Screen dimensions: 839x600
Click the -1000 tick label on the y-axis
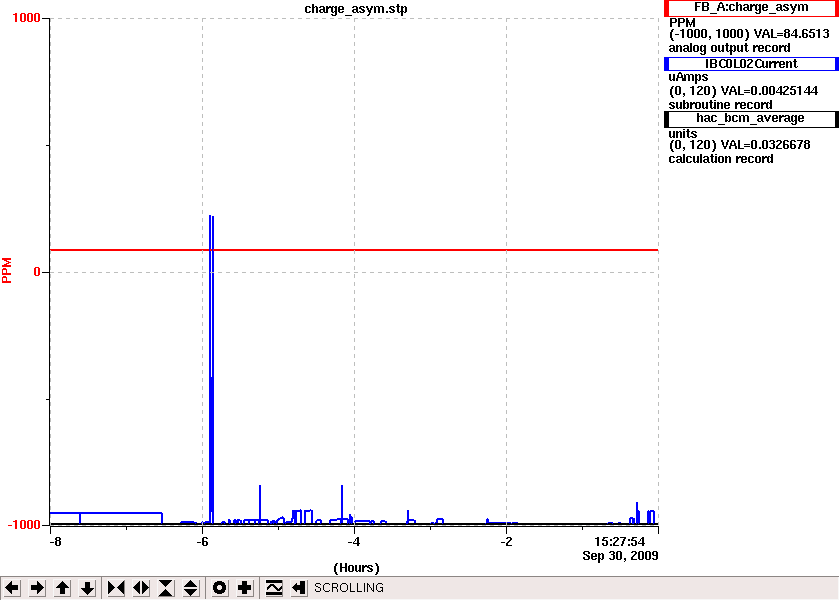[x=24, y=525]
